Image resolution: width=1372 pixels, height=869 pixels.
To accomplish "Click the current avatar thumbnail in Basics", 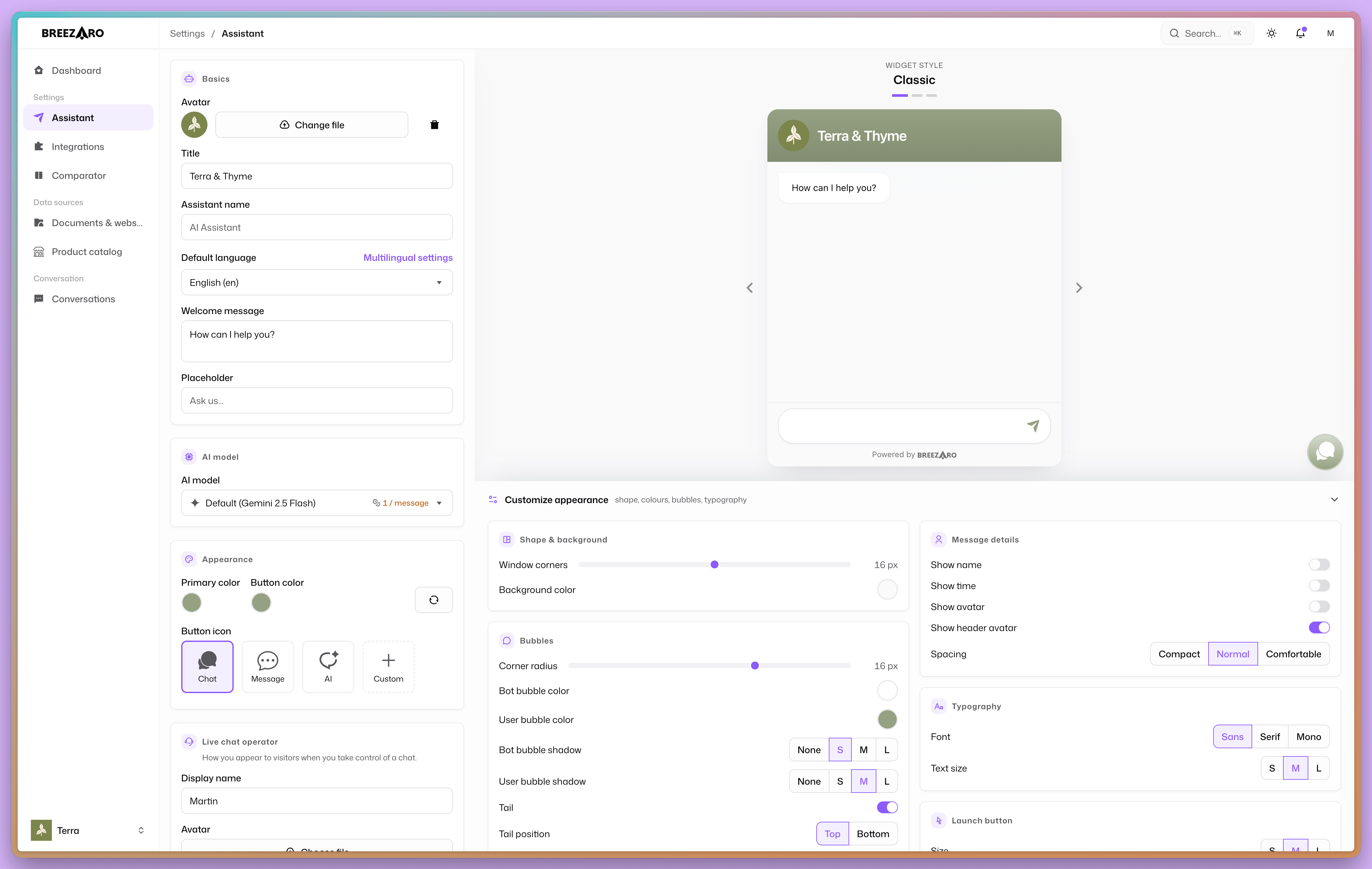I will [x=194, y=125].
